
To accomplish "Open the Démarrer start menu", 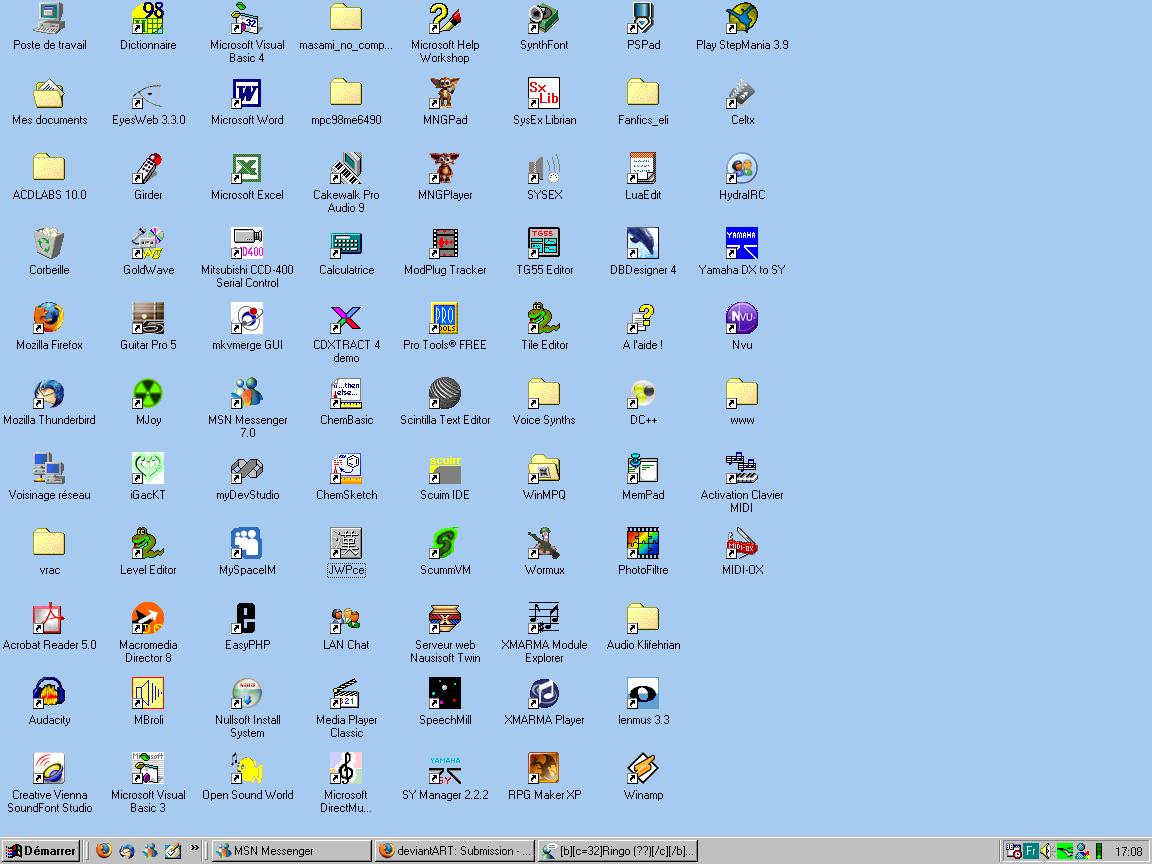I will coord(40,851).
